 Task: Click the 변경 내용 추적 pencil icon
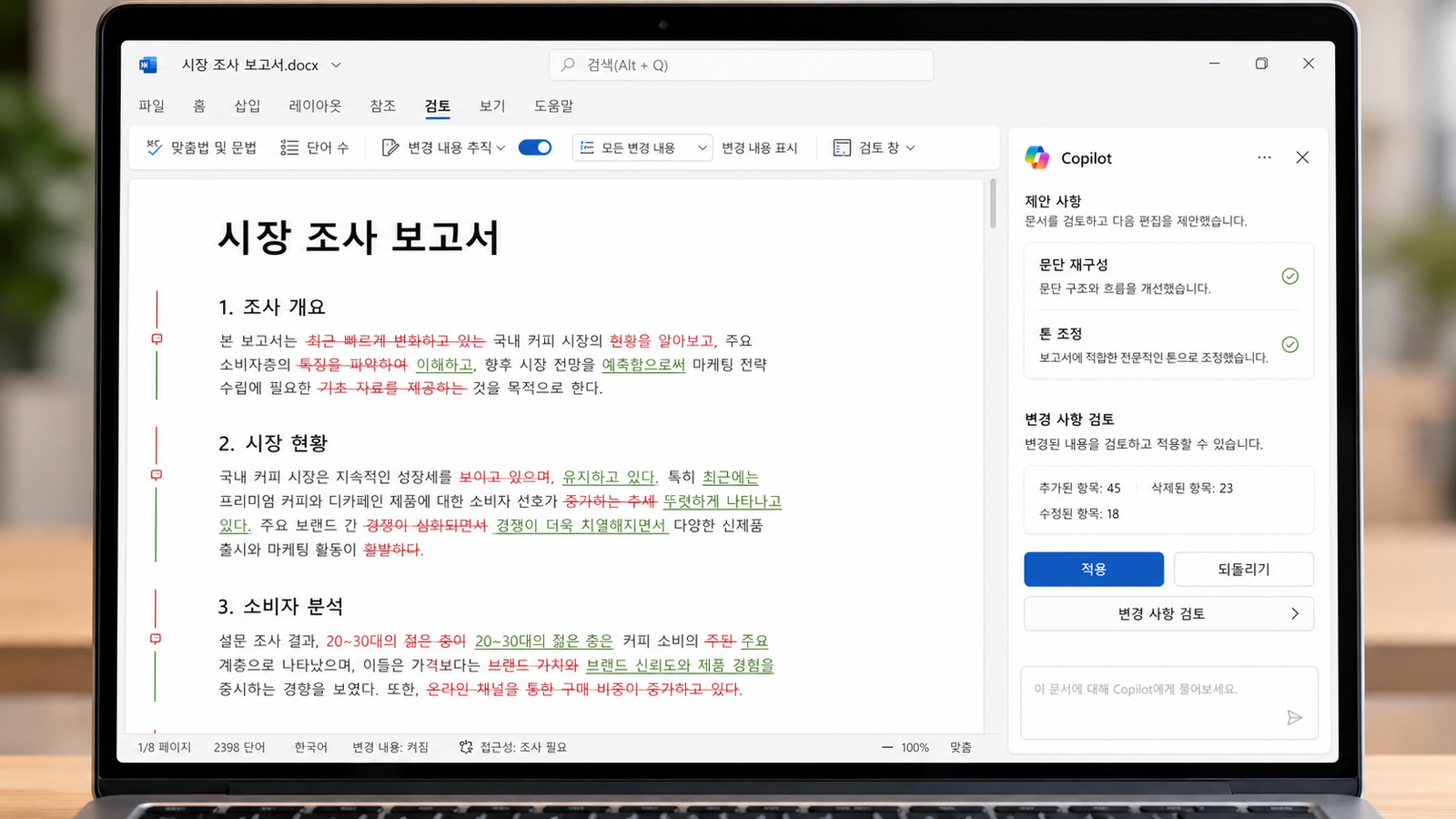click(x=390, y=147)
